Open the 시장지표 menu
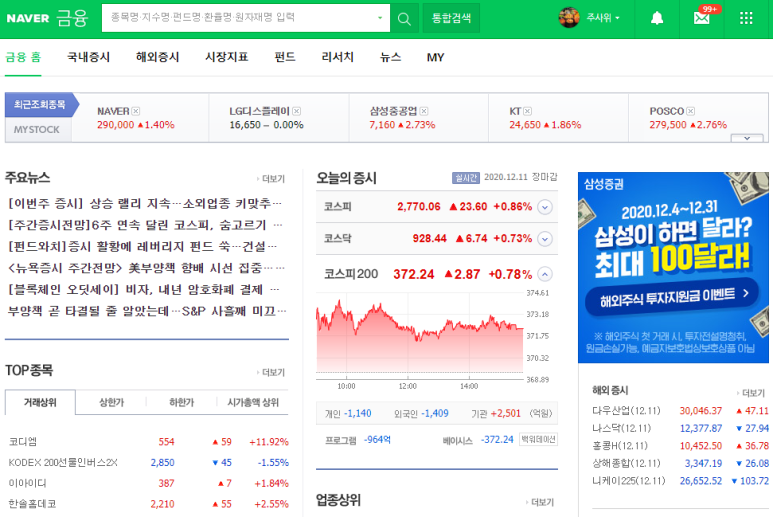The height and width of the screenshot is (517, 773). [x=227, y=57]
